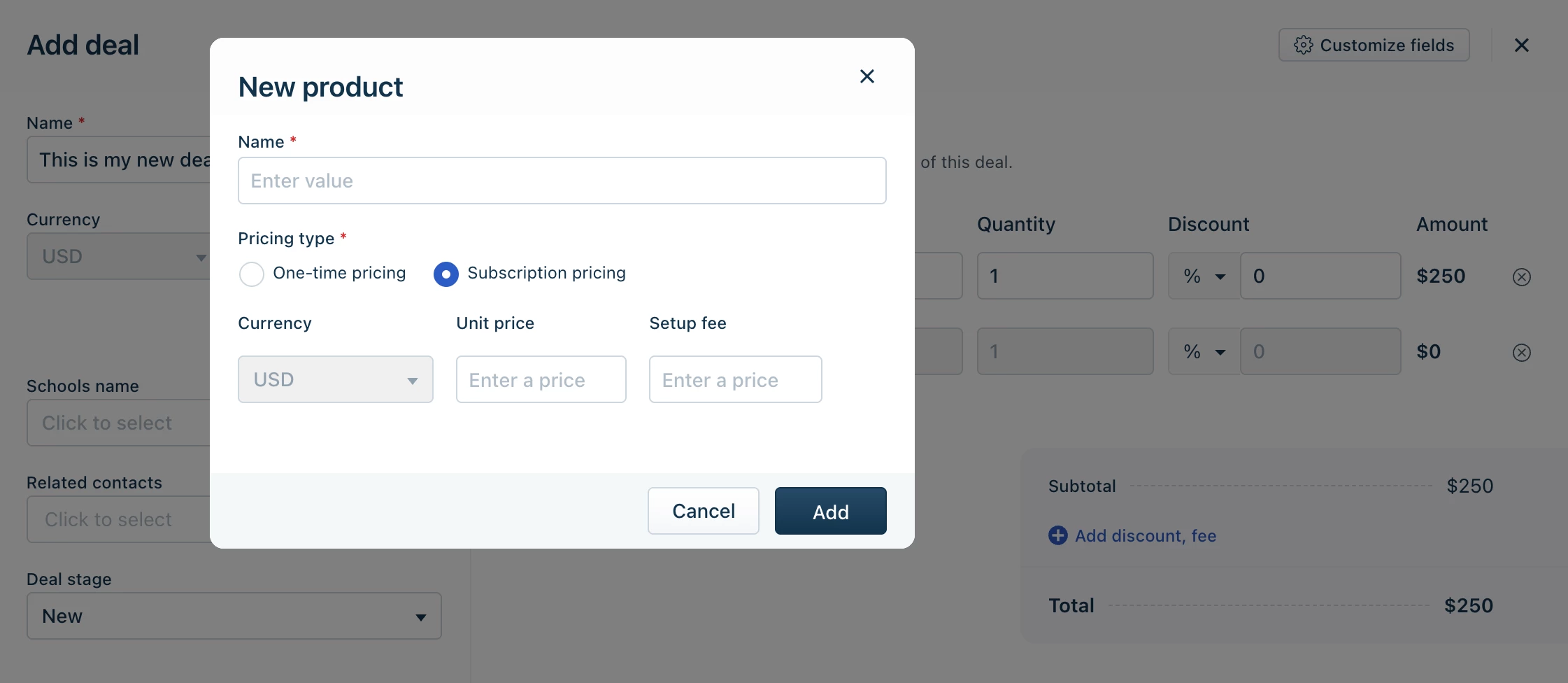The width and height of the screenshot is (1568, 683).
Task: Cancel the new product dialog
Action: (x=703, y=511)
